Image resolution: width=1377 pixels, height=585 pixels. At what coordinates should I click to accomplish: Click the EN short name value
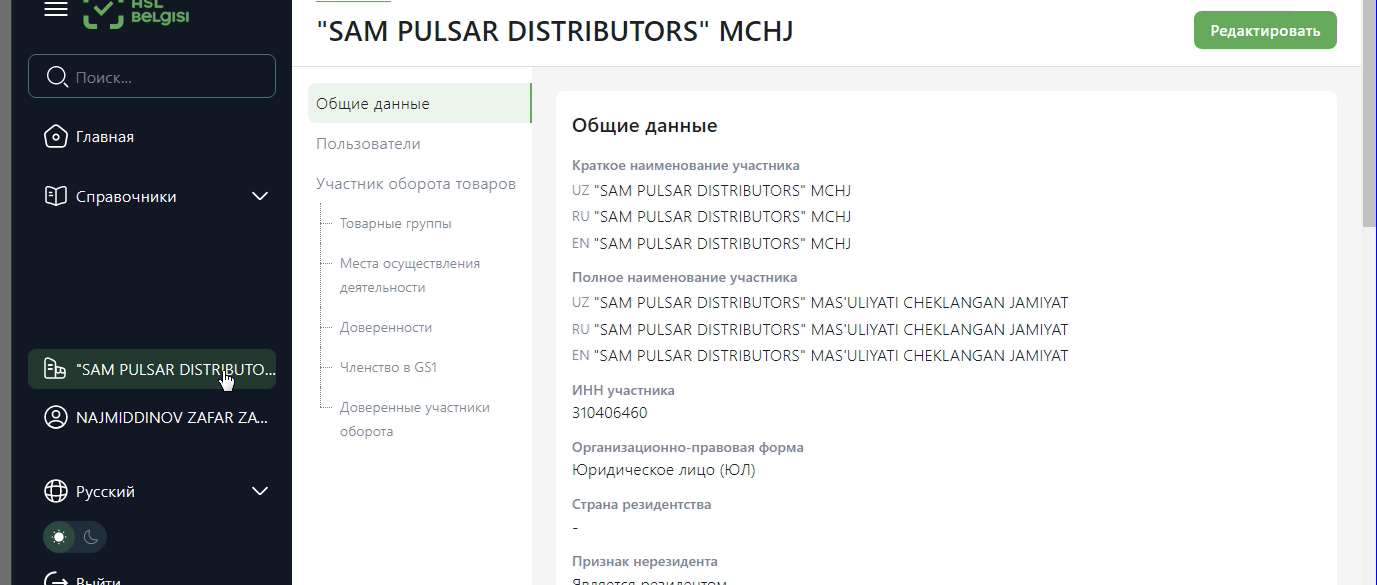pos(722,243)
